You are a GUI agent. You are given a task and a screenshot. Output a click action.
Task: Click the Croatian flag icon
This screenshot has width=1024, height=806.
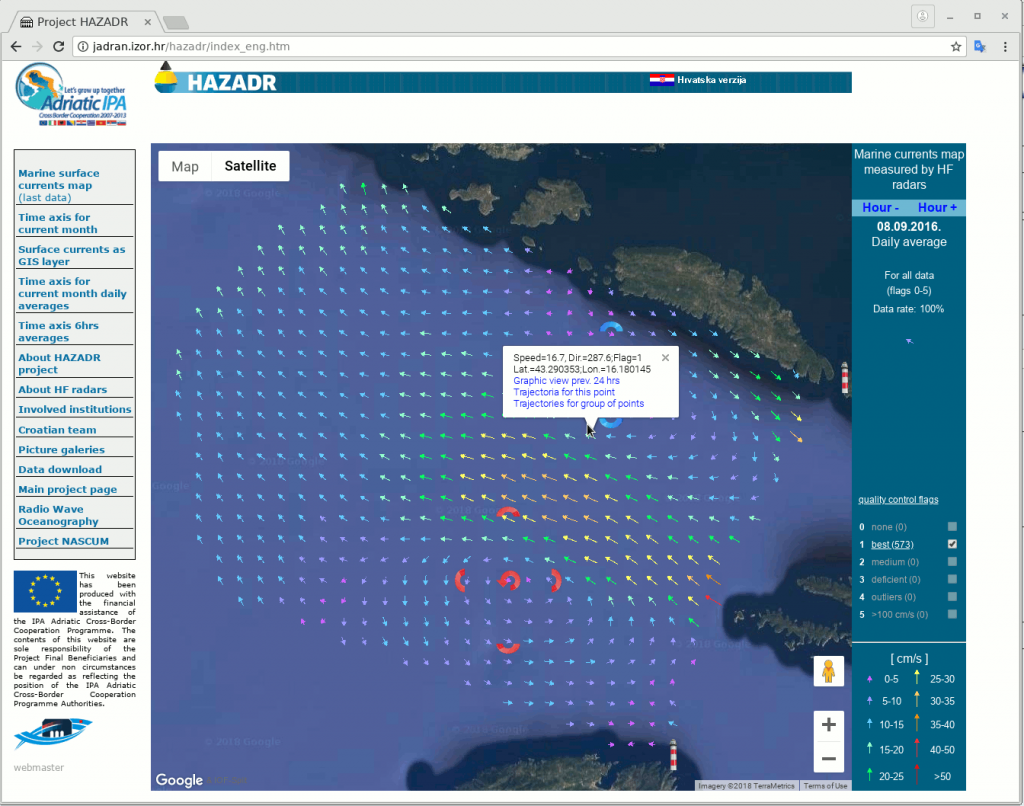[661, 80]
